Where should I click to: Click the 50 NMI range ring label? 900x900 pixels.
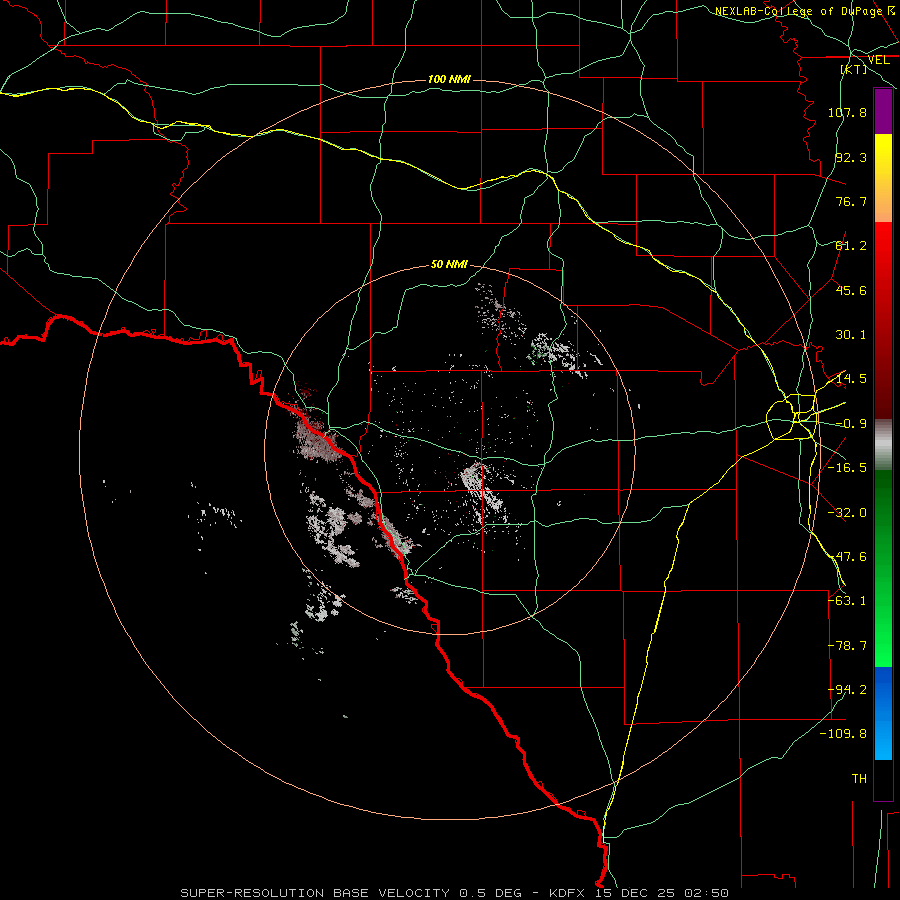449,264
